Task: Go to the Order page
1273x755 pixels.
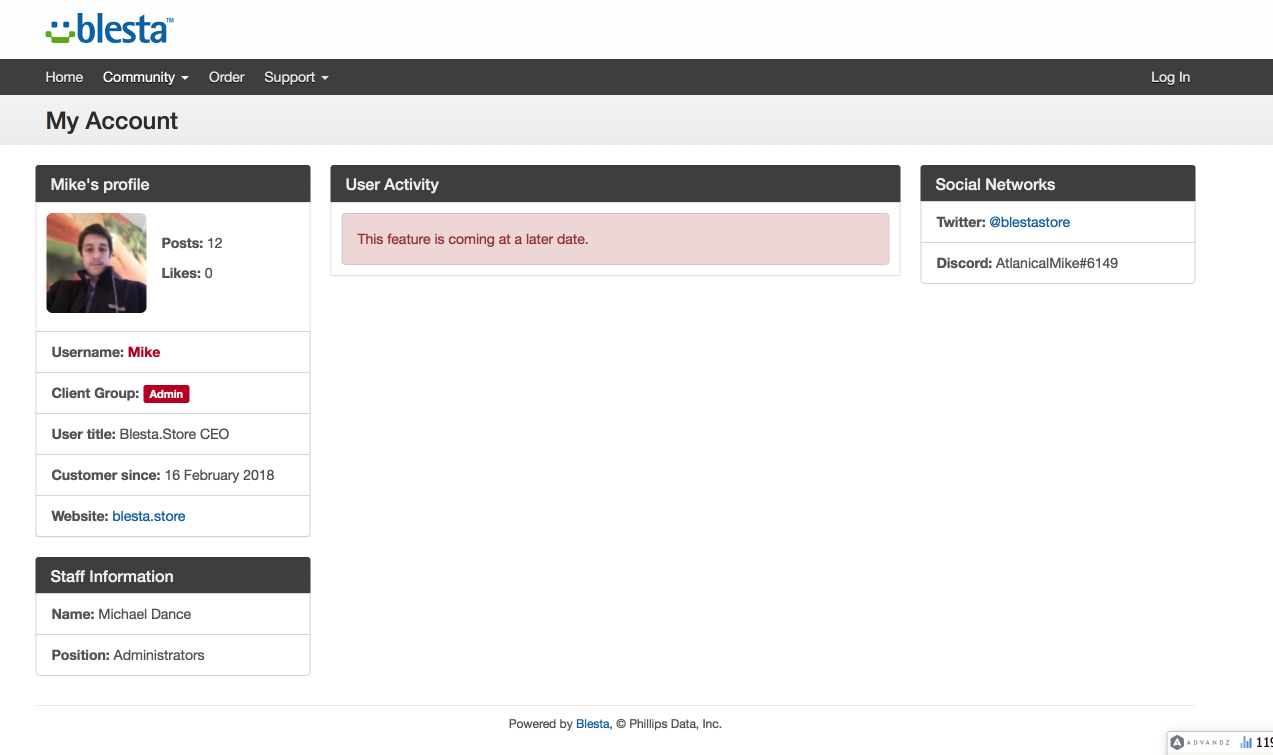Action: 227,77
